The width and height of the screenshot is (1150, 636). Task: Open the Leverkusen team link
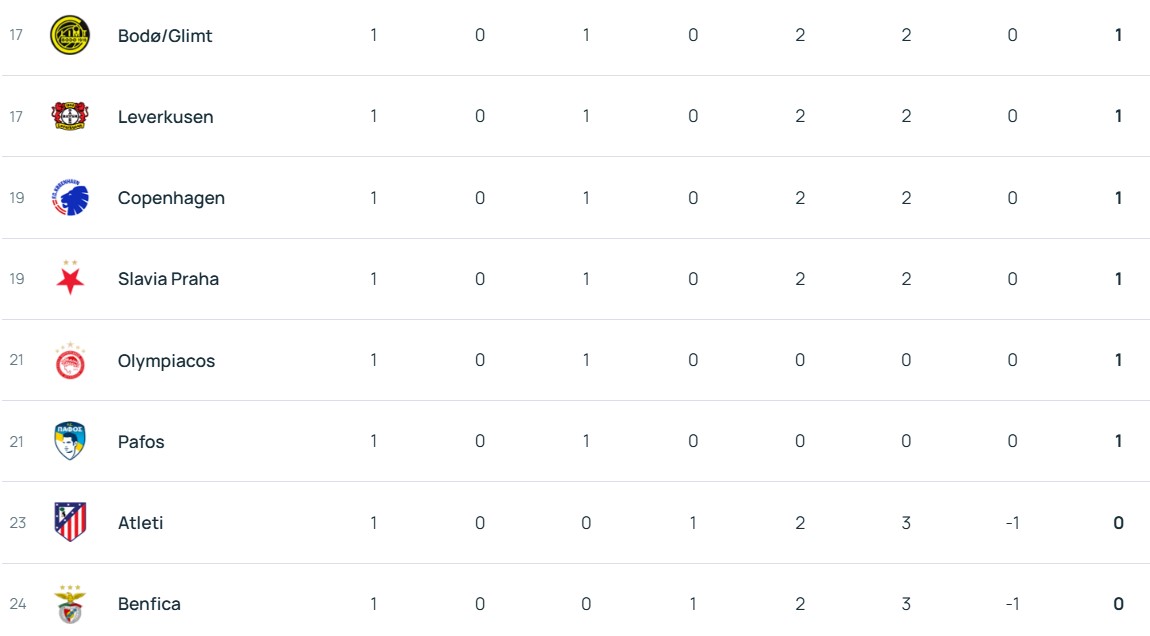[165, 117]
